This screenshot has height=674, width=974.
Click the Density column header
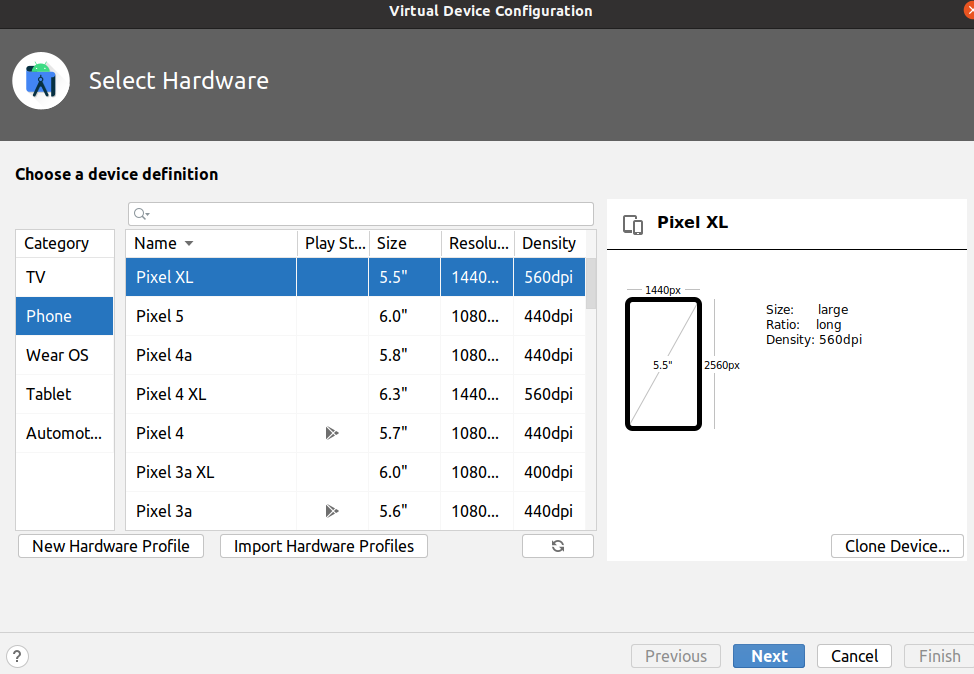click(550, 244)
